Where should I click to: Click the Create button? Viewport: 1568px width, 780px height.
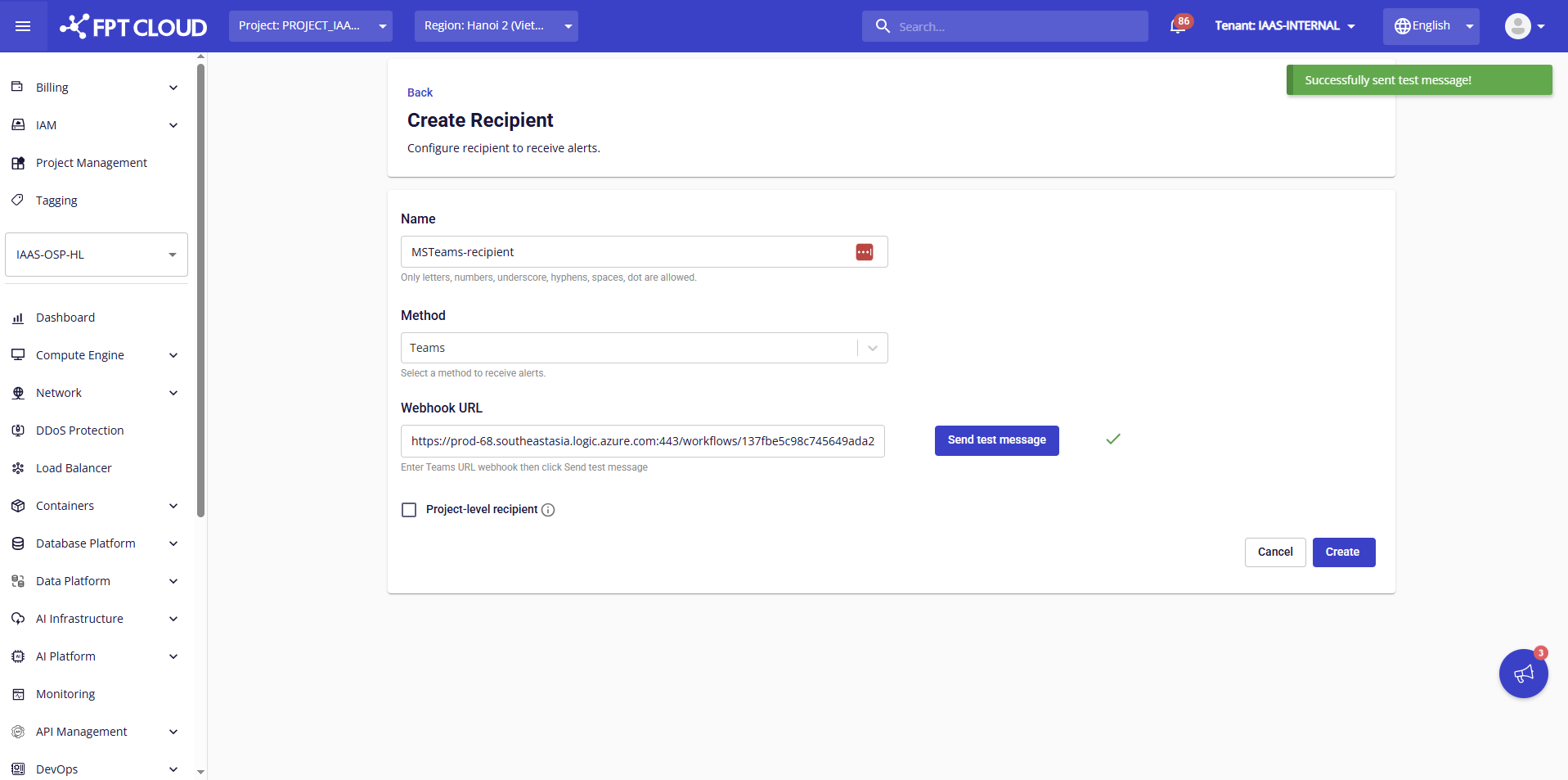(1343, 552)
